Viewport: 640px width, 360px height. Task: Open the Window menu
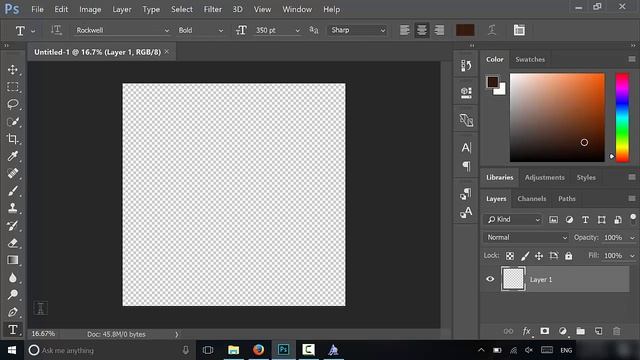coord(297,9)
